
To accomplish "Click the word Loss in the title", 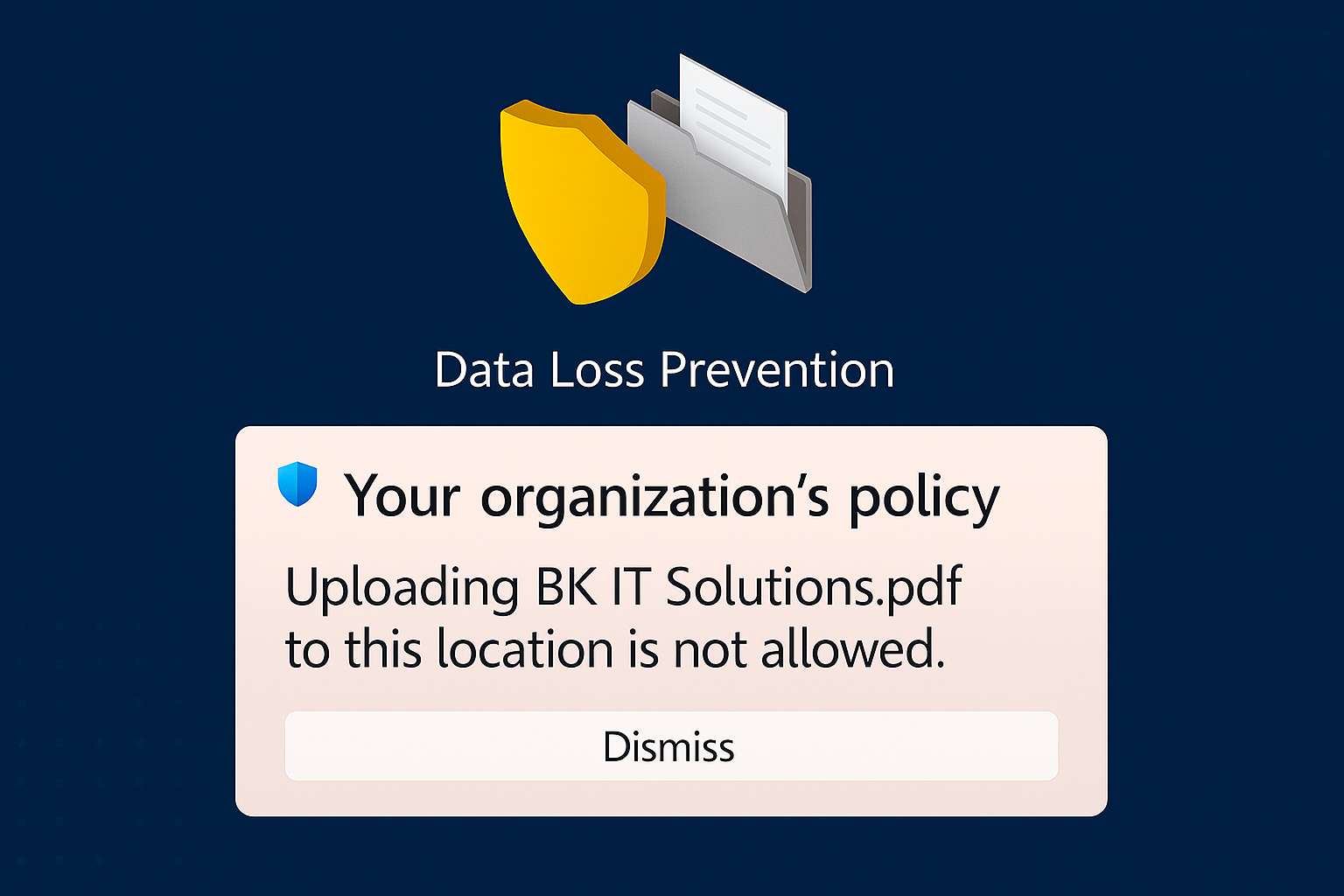I will [598, 370].
